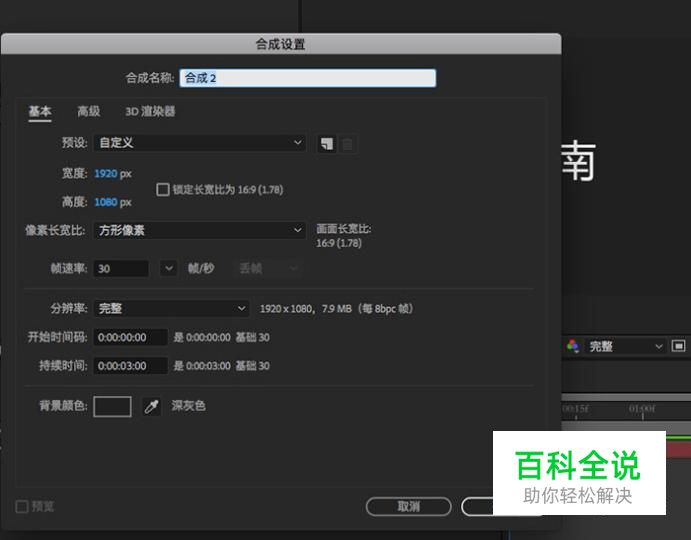Click the 持续时间 field 0:00:03:00
691x540 pixels.
click(x=130, y=365)
